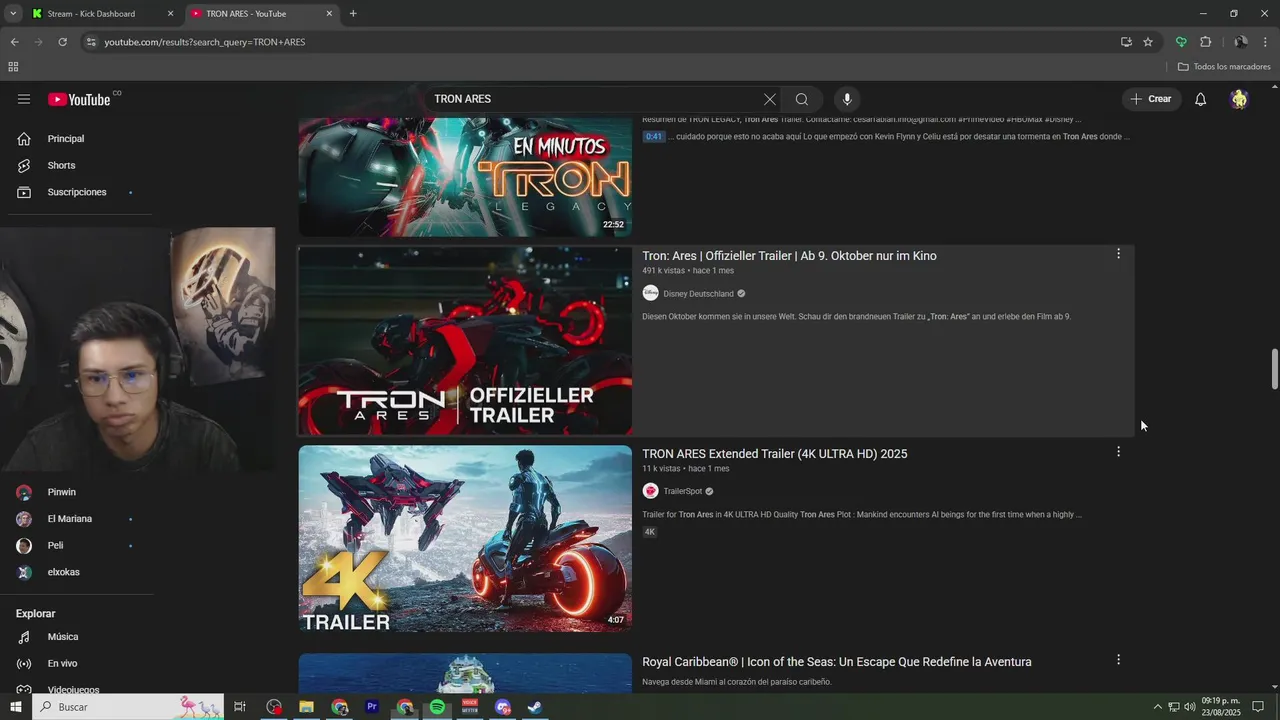Go back with browser back arrow
The width and height of the screenshot is (1280, 720).
click(14, 42)
